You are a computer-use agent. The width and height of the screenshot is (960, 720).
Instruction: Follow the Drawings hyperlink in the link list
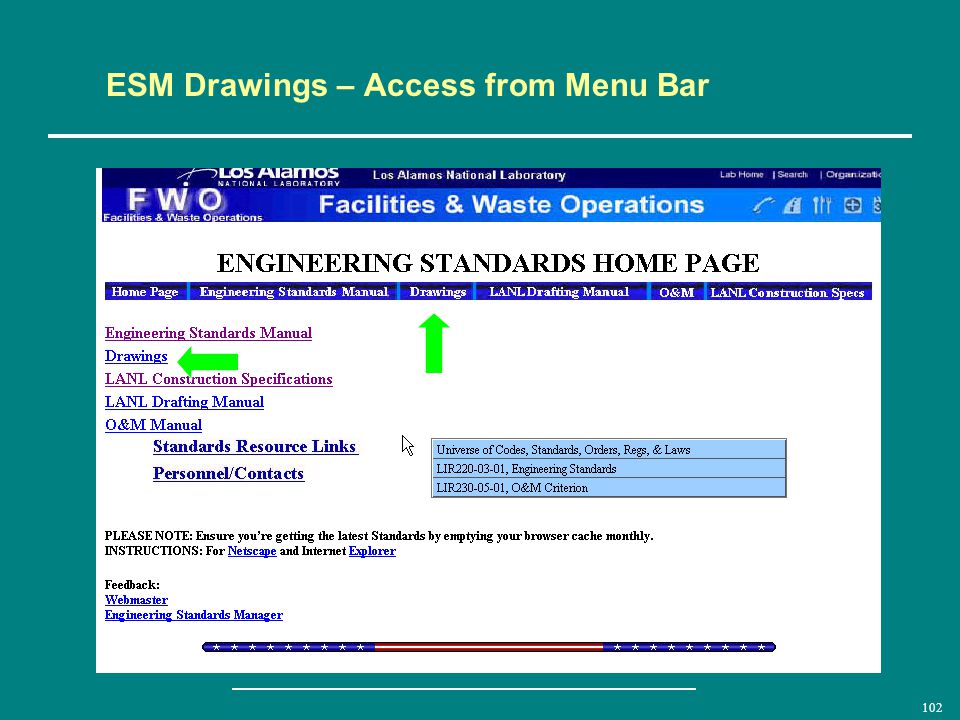136,356
